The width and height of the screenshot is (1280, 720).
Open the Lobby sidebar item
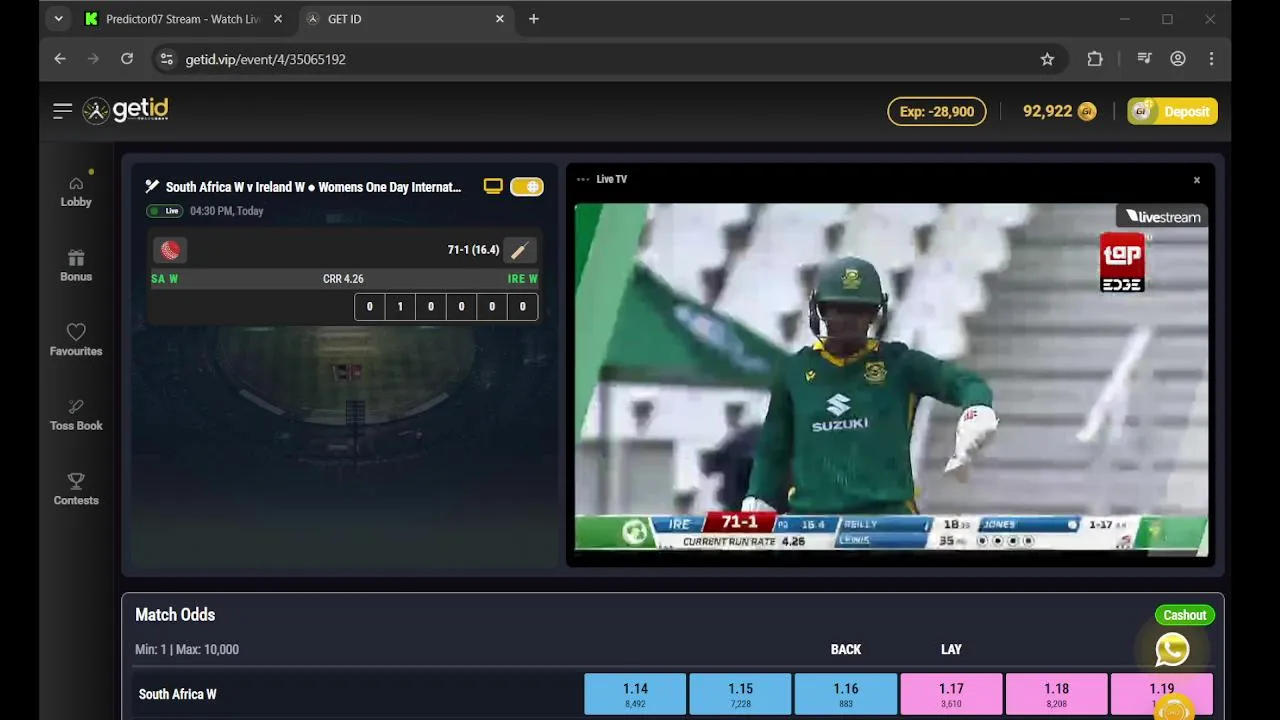[x=76, y=191]
